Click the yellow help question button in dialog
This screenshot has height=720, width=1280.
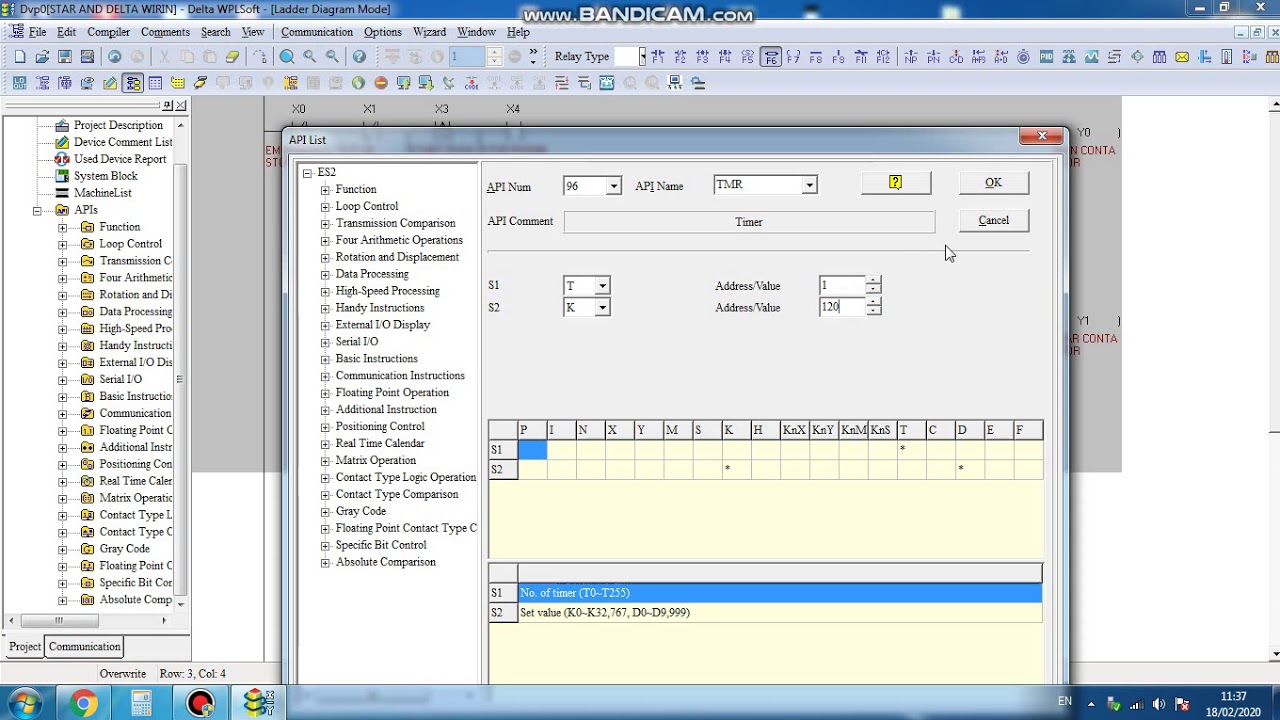(895, 182)
